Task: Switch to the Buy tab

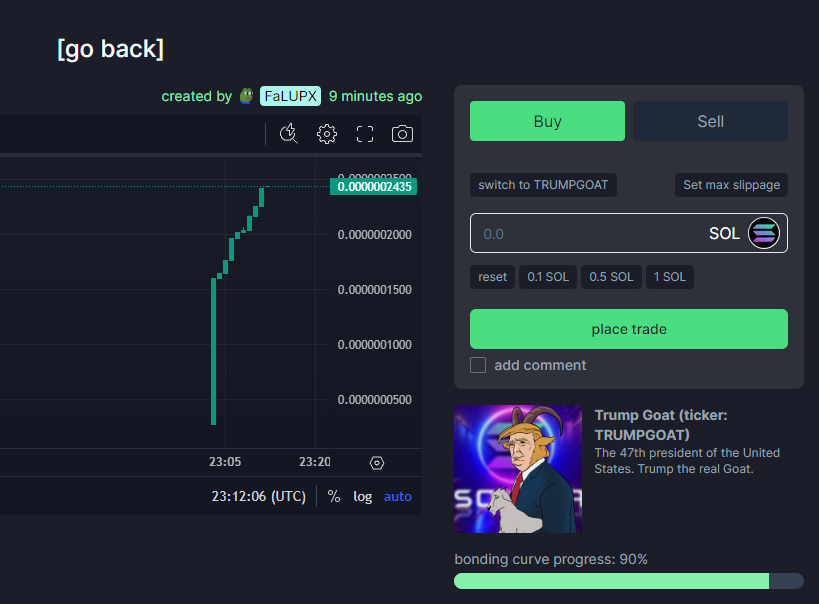Action: (x=547, y=121)
